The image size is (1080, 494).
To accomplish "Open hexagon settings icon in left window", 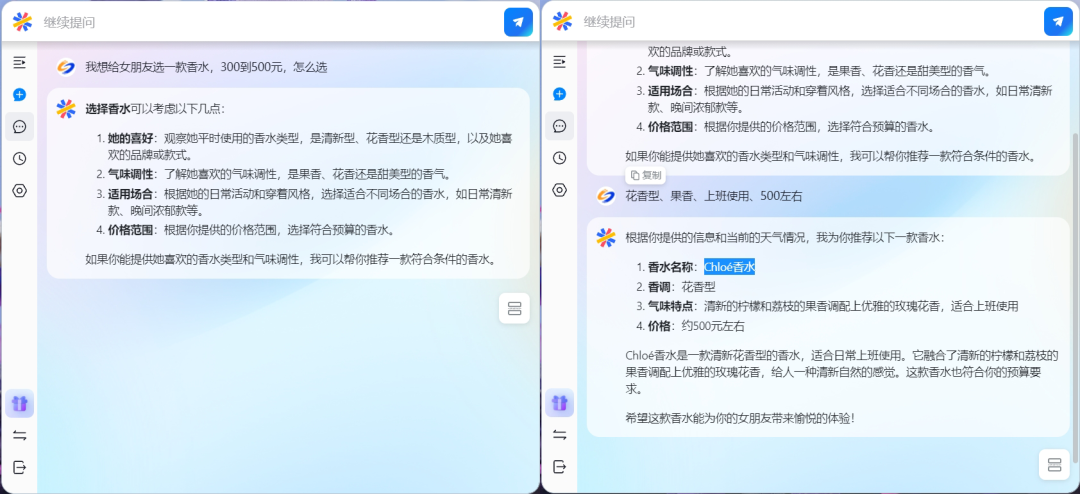I will 19,191.
